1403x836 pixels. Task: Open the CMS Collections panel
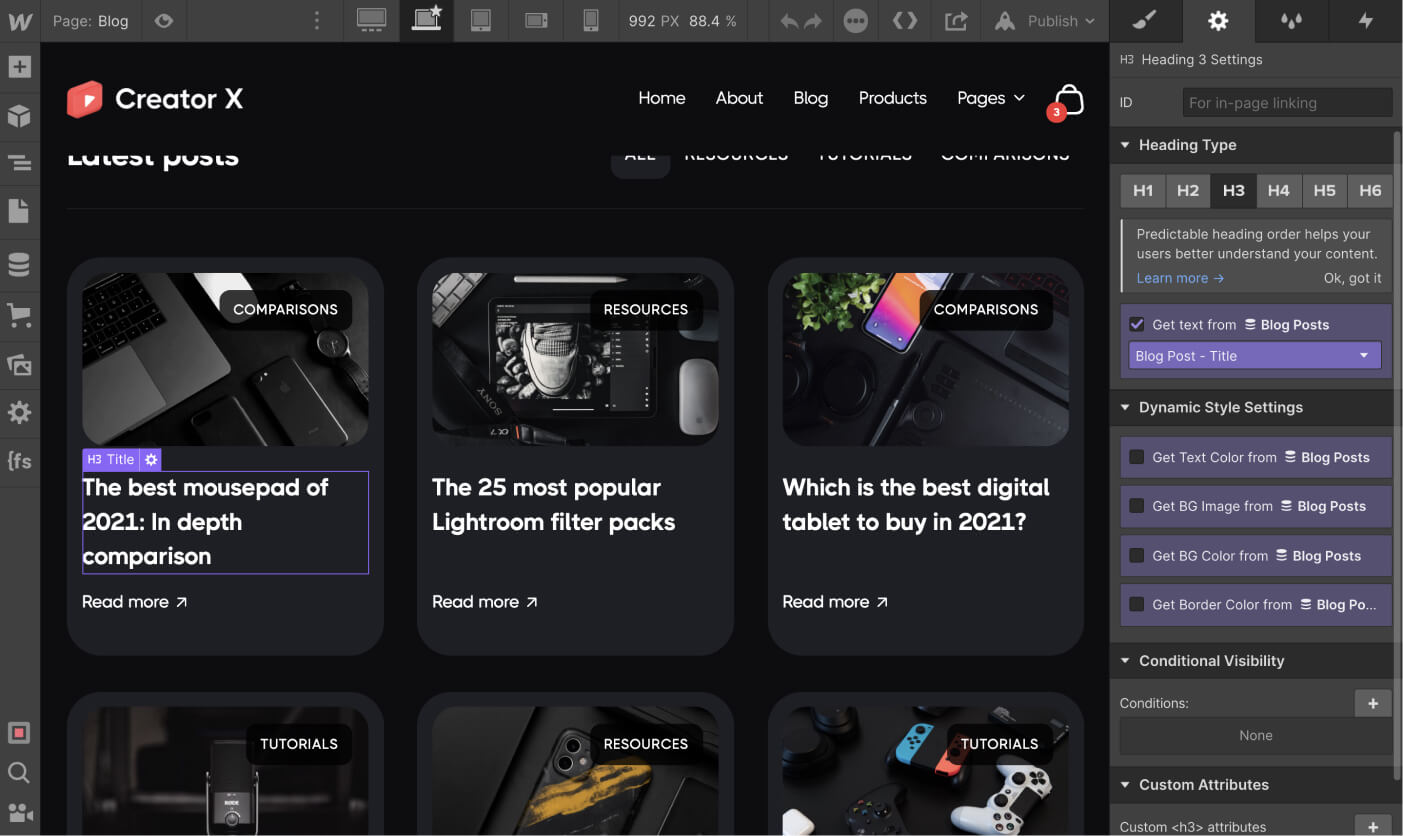(20, 264)
